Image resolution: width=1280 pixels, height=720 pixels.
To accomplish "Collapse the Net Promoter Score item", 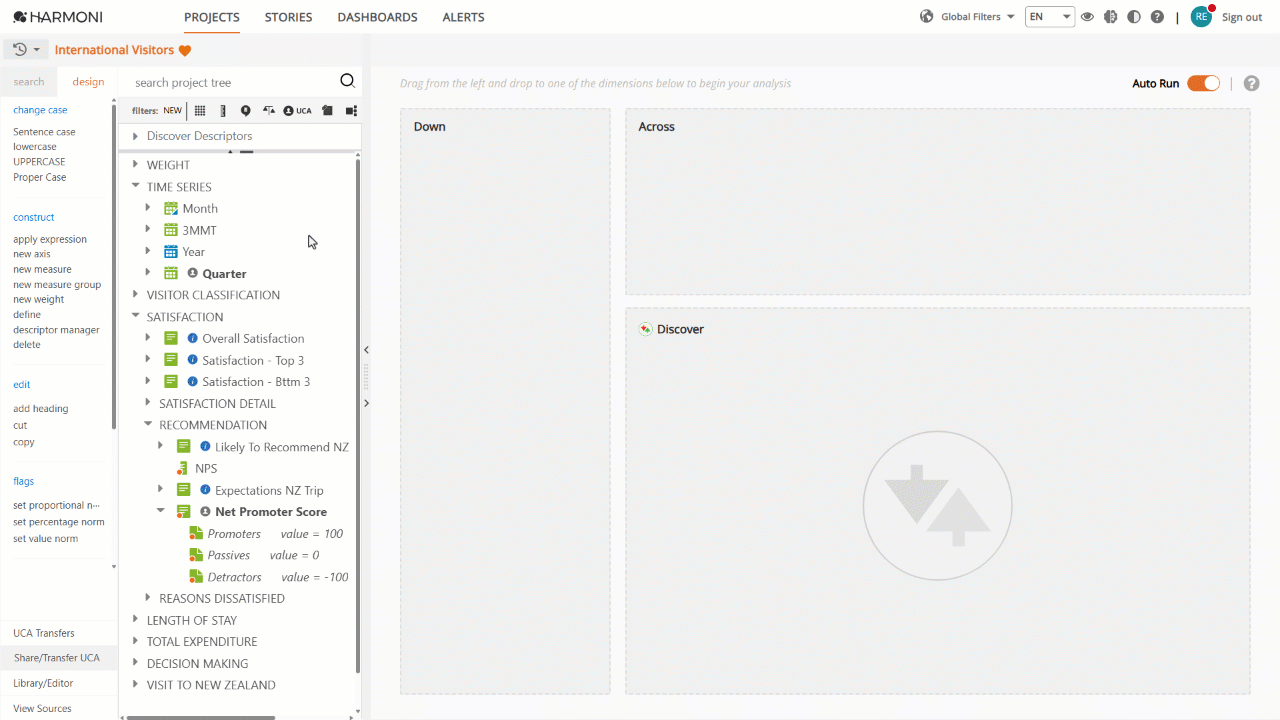I will (x=160, y=511).
